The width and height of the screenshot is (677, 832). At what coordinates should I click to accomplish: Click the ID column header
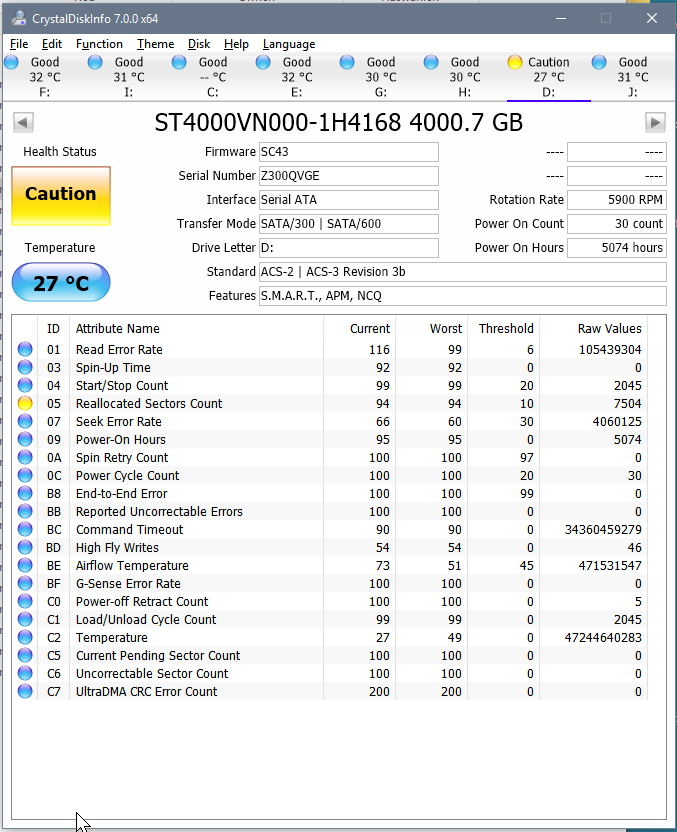[53, 328]
